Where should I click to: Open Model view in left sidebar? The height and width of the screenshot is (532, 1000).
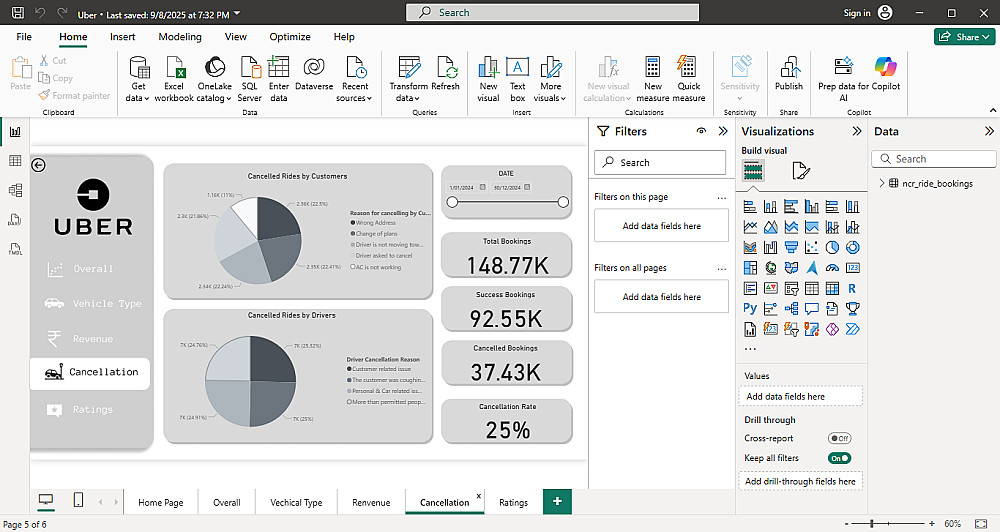click(x=15, y=190)
